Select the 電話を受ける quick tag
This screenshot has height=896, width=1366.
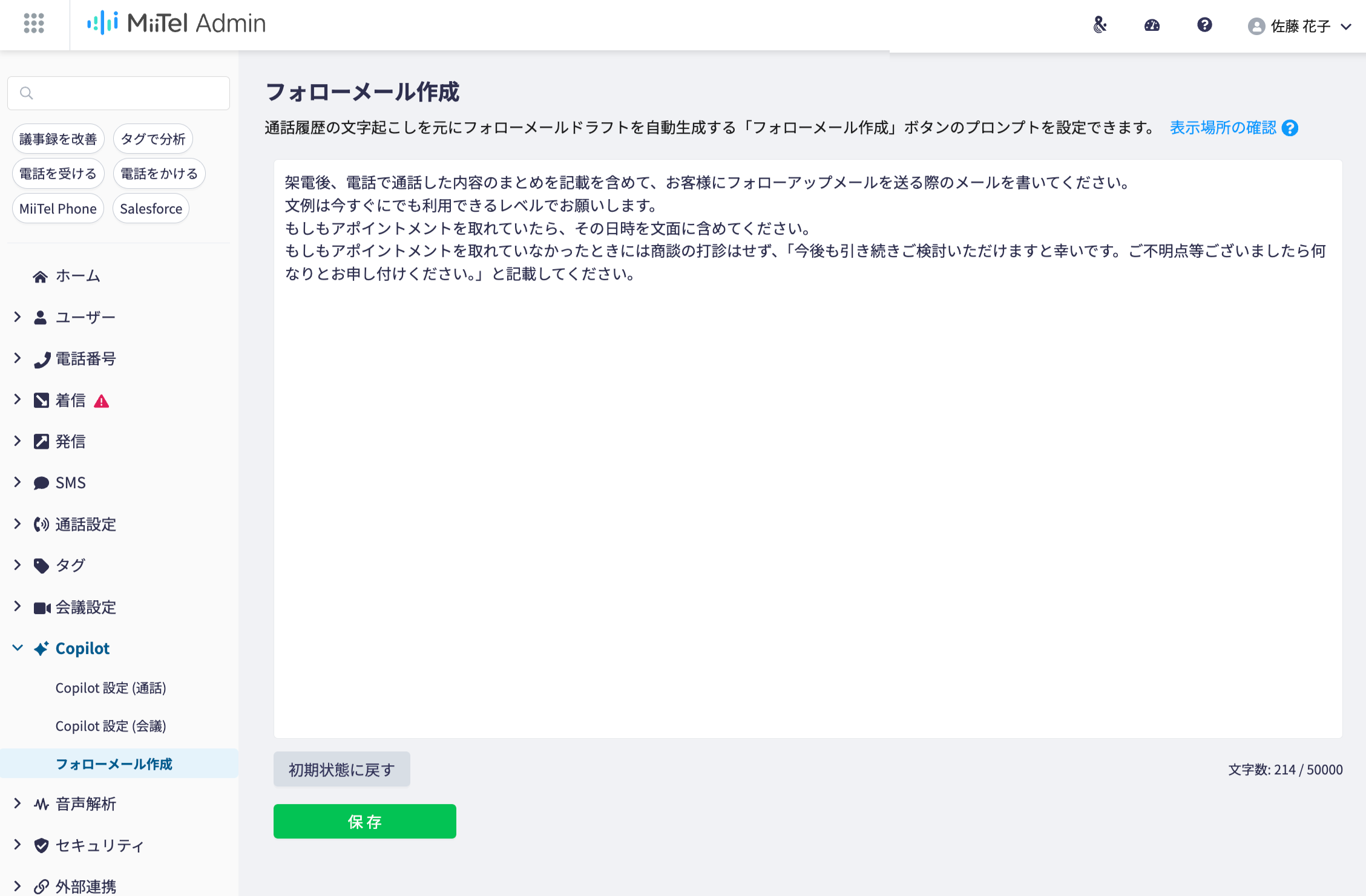(x=58, y=174)
